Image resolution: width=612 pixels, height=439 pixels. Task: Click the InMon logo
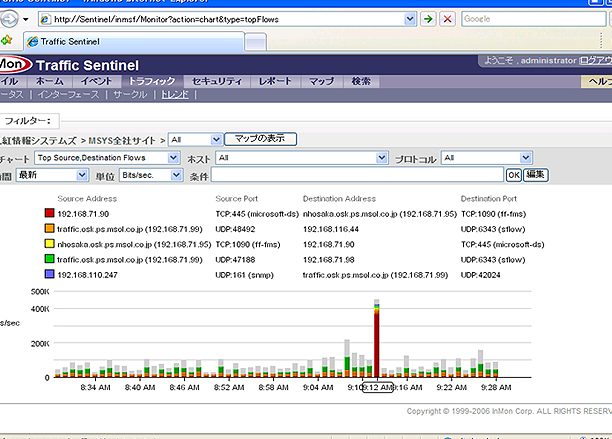(x=14, y=64)
